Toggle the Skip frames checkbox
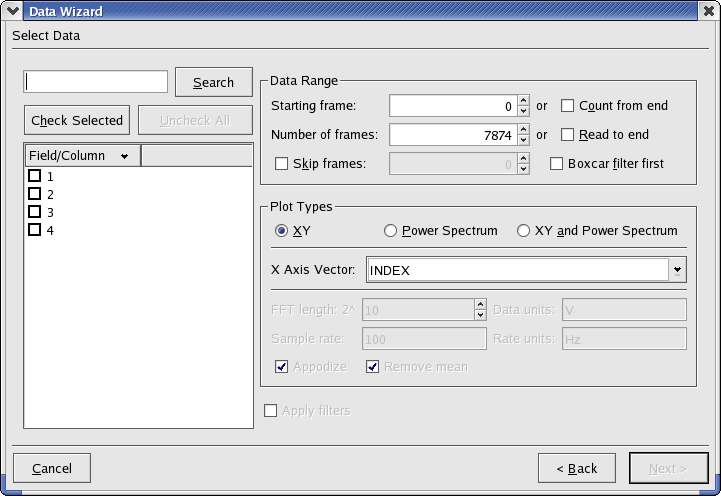 281,164
